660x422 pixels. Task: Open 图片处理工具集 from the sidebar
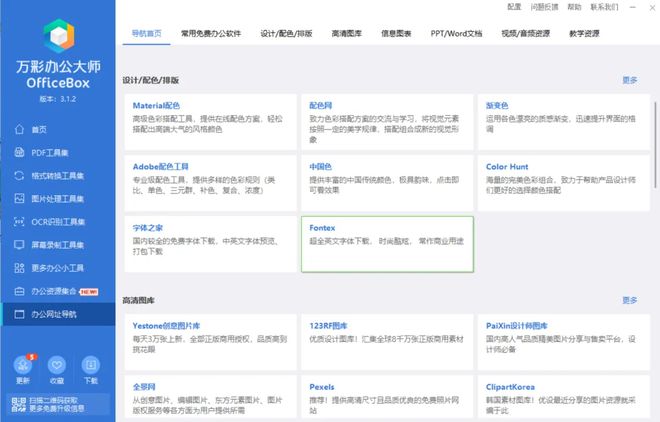click(x=18, y=199)
